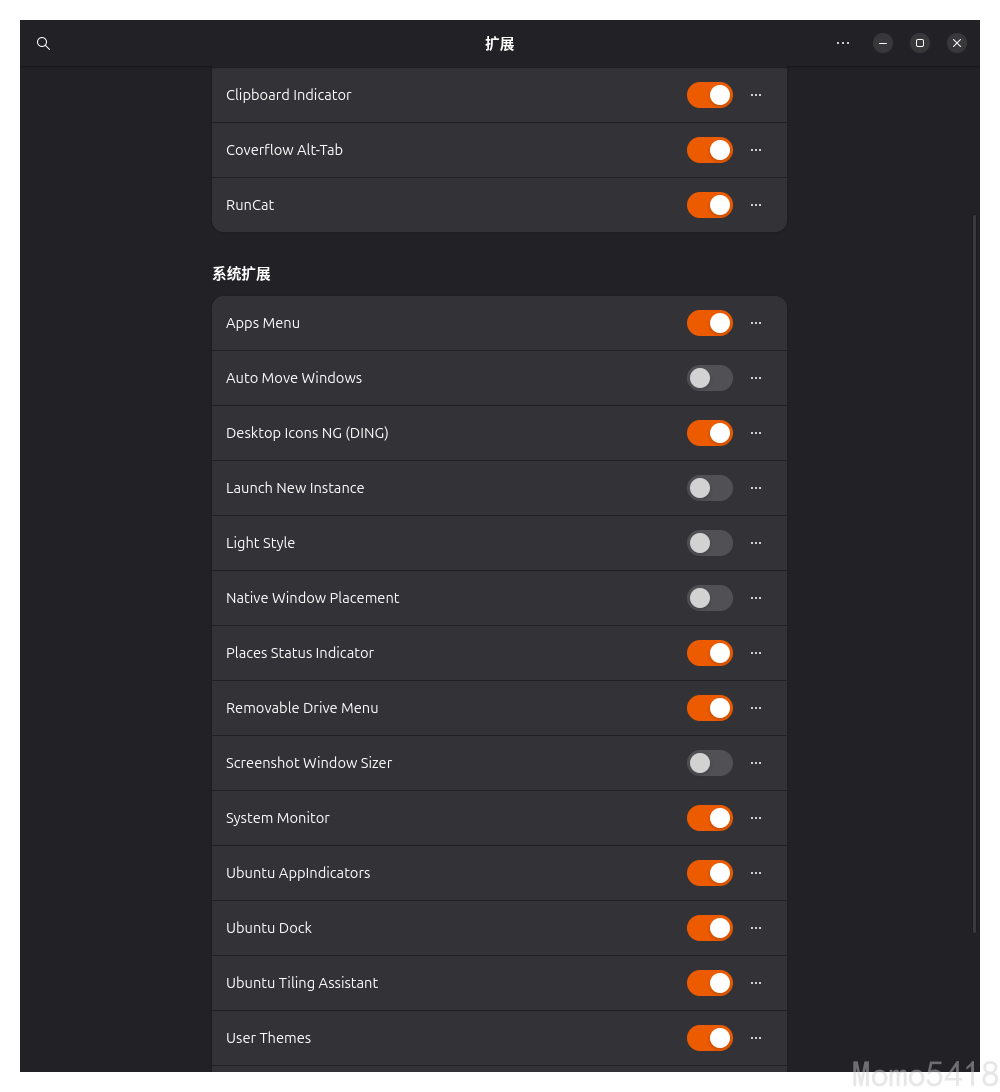Open the main menu in header bar
The width and height of the screenshot is (1000, 1092).
pyautogui.click(x=843, y=43)
